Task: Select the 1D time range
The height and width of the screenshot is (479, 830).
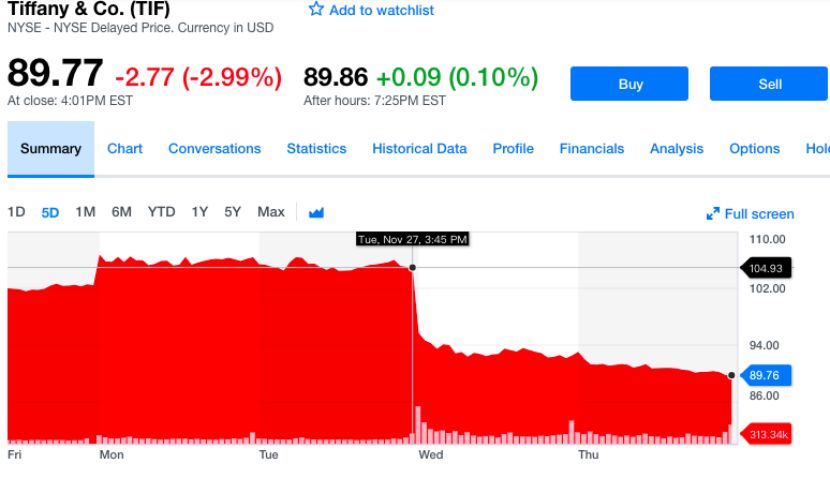Action: 16,212
